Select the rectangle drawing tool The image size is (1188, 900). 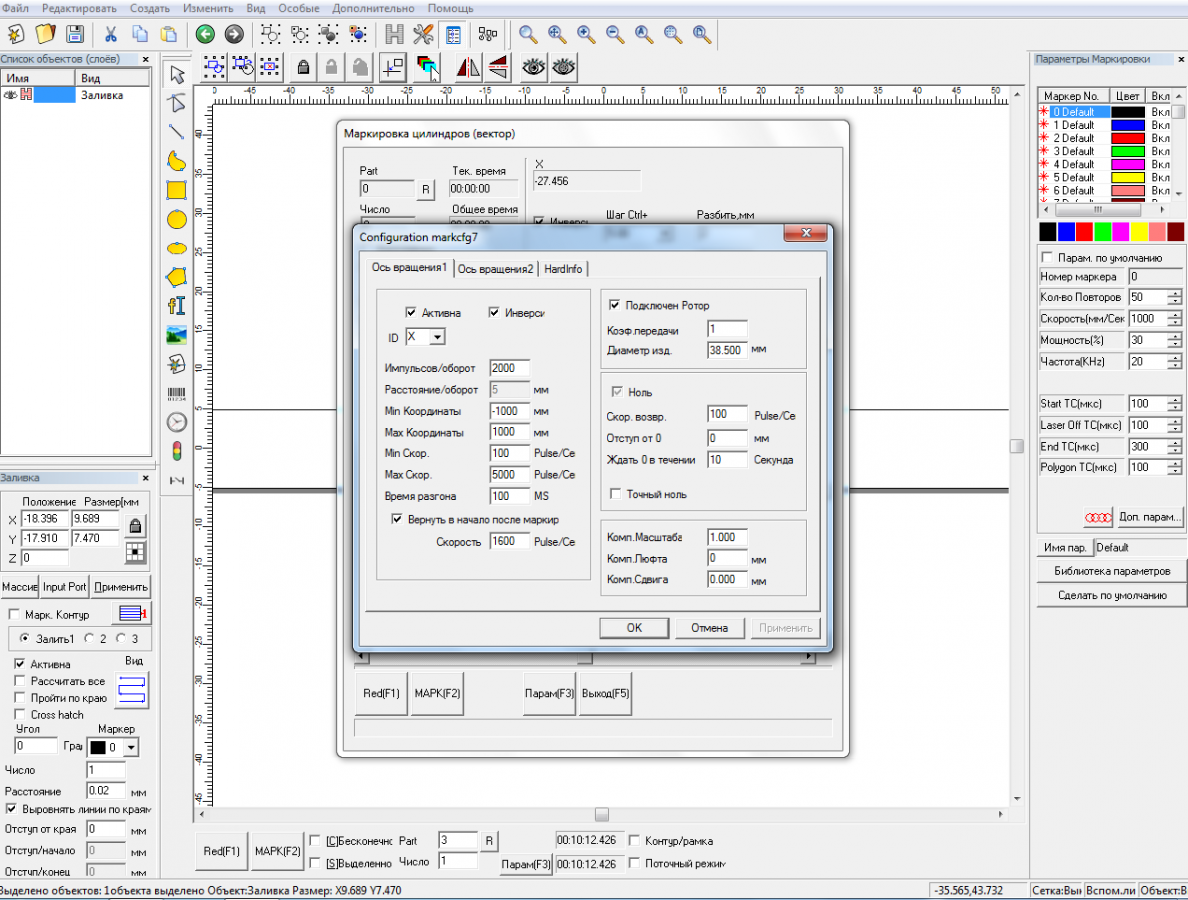[x=177, y=190]
